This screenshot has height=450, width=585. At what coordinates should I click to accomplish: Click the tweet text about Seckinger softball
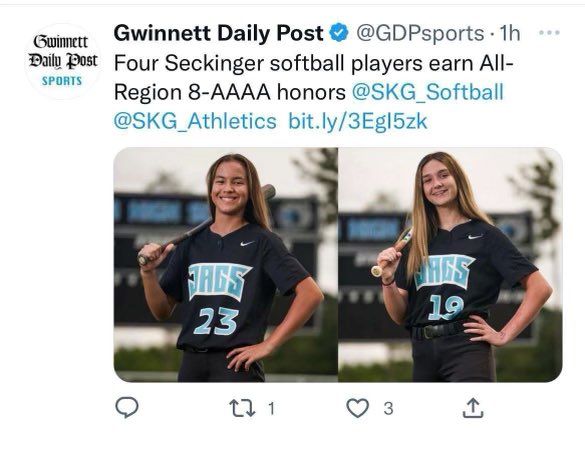(314, 78)
